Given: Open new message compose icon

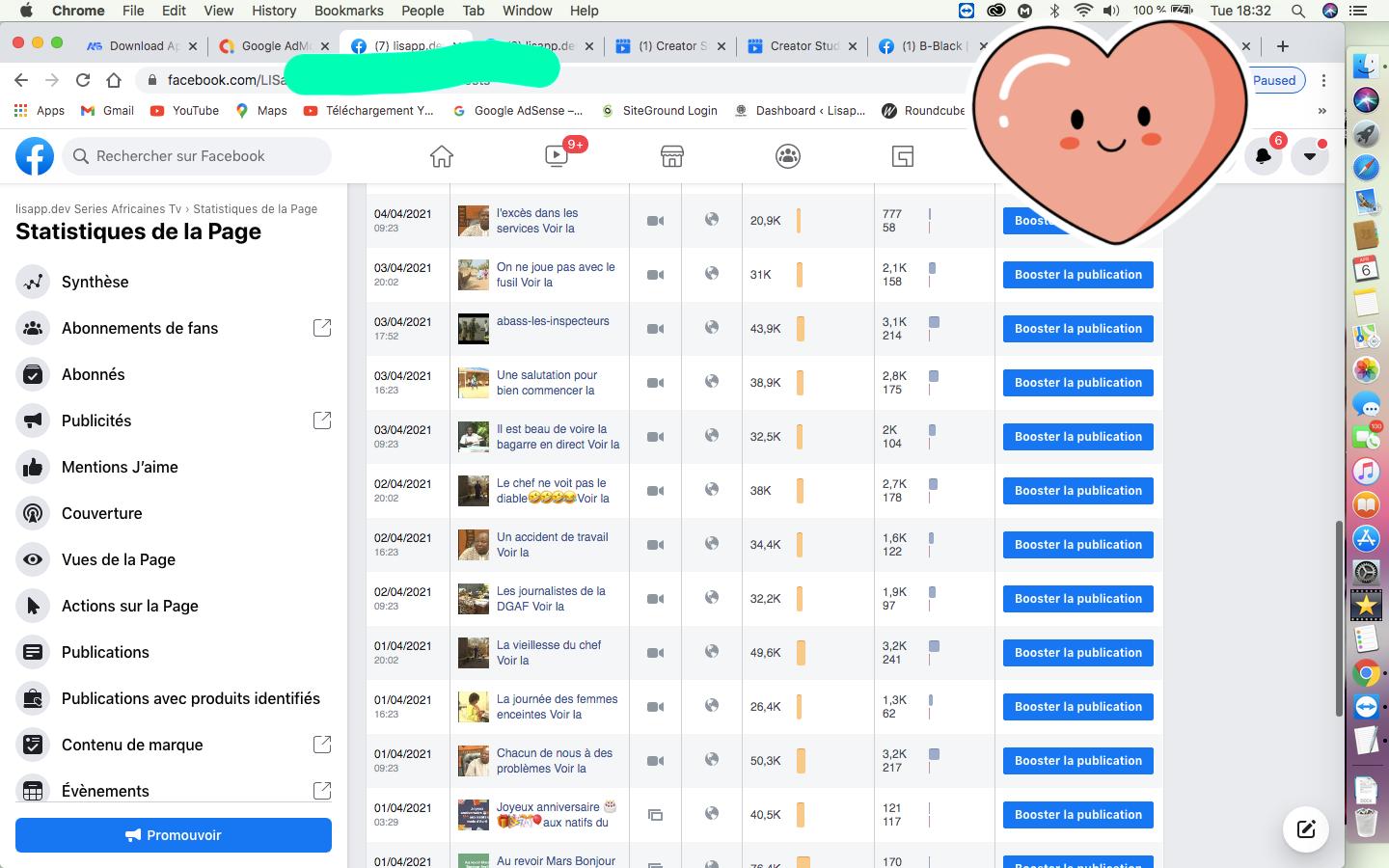Looking at the screenshot, I should [x=1306, y=829].
